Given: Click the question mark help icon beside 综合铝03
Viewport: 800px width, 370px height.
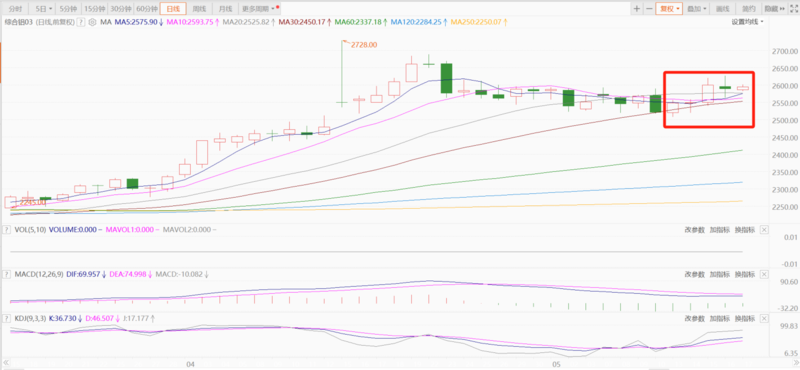Looking at the screenshot, I should click(x=81, y=22).
